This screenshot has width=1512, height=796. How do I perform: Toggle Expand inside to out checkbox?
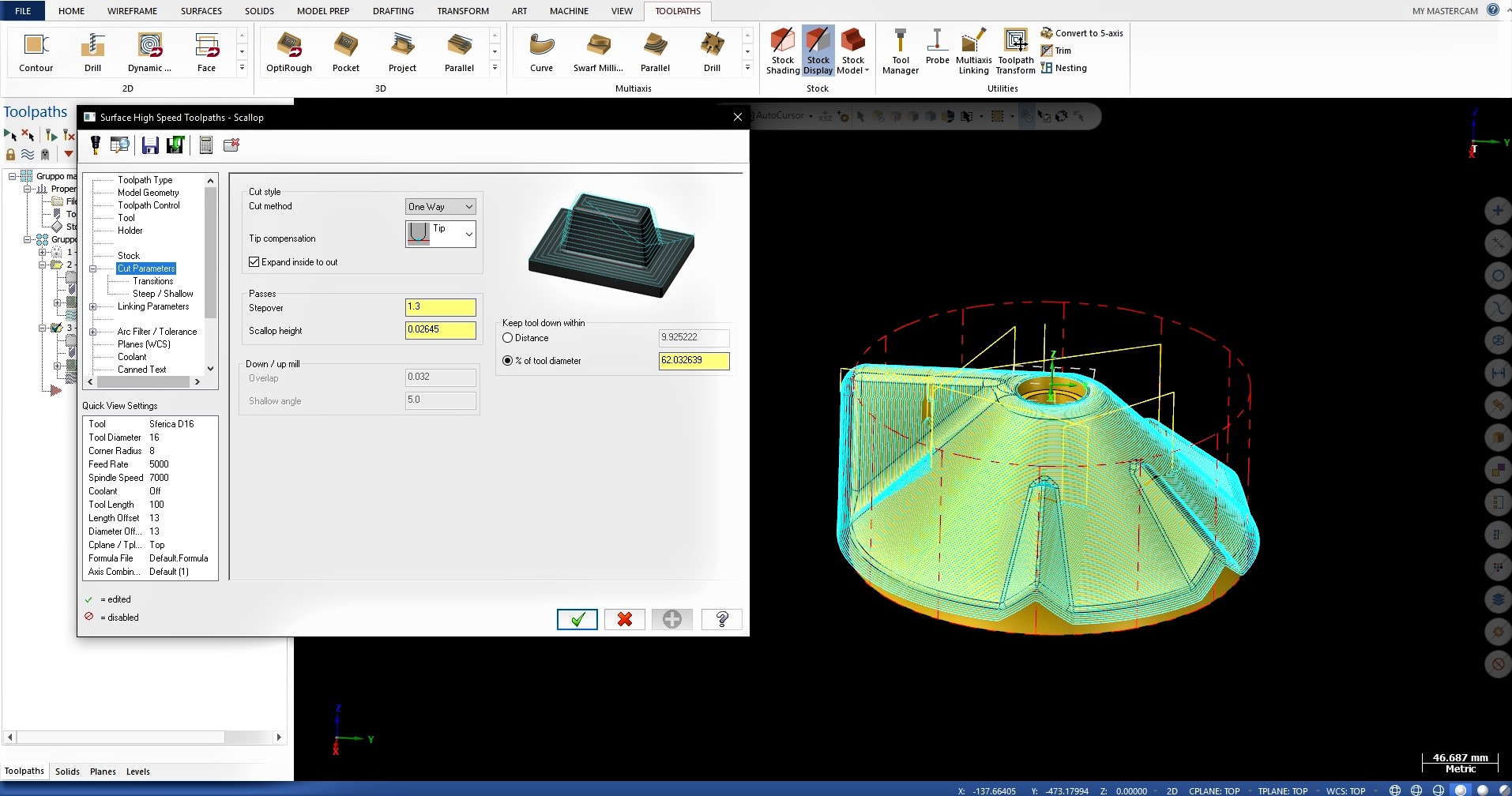254,262
